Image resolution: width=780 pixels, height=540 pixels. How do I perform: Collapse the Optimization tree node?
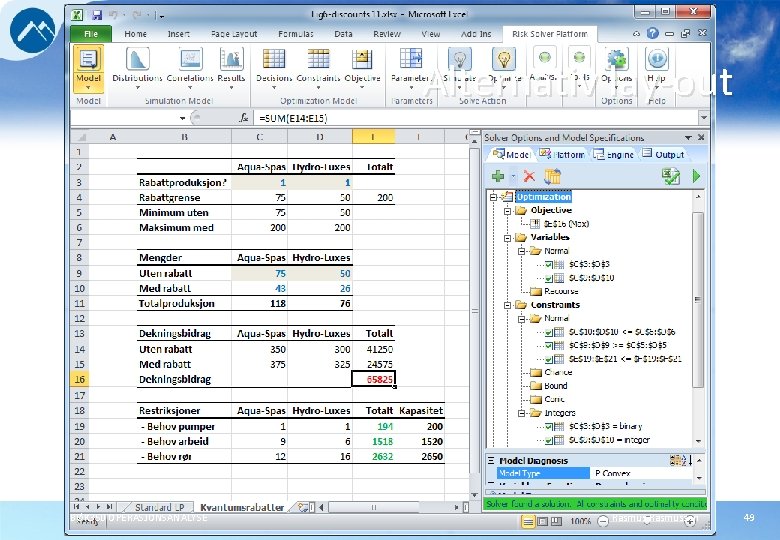point(493,197)
